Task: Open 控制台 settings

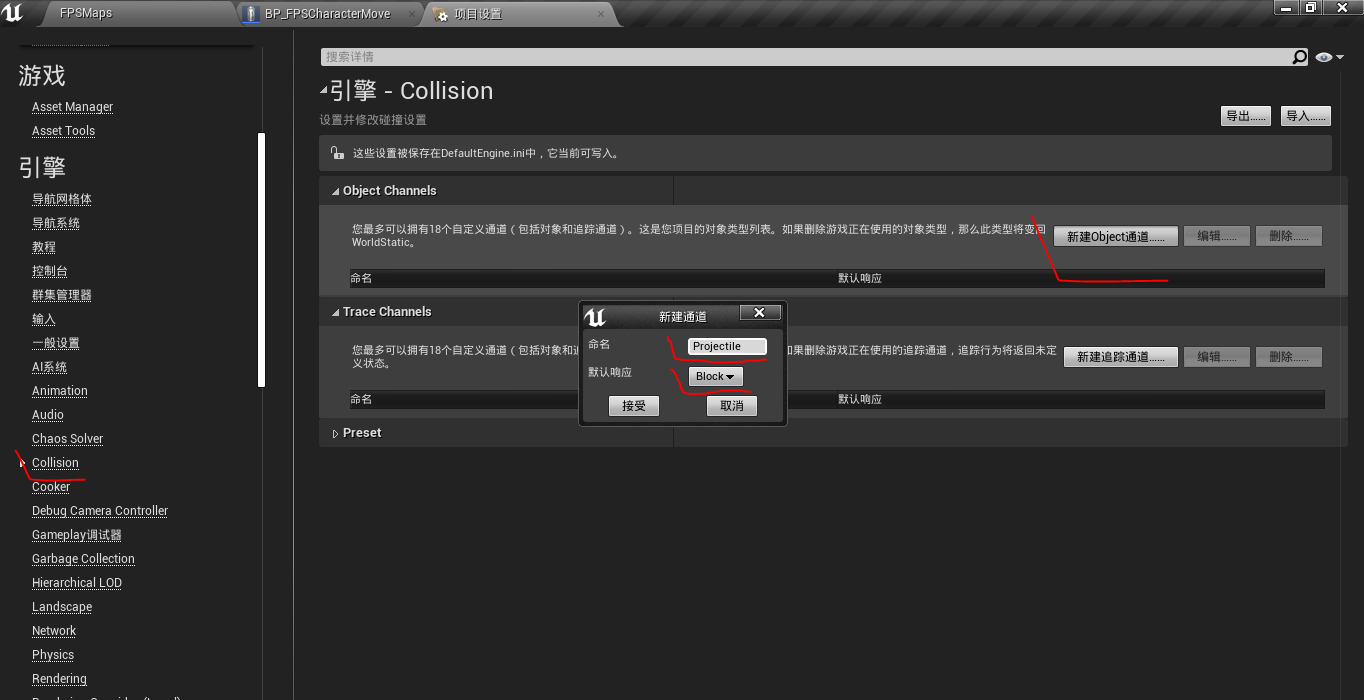Action: 50,271
